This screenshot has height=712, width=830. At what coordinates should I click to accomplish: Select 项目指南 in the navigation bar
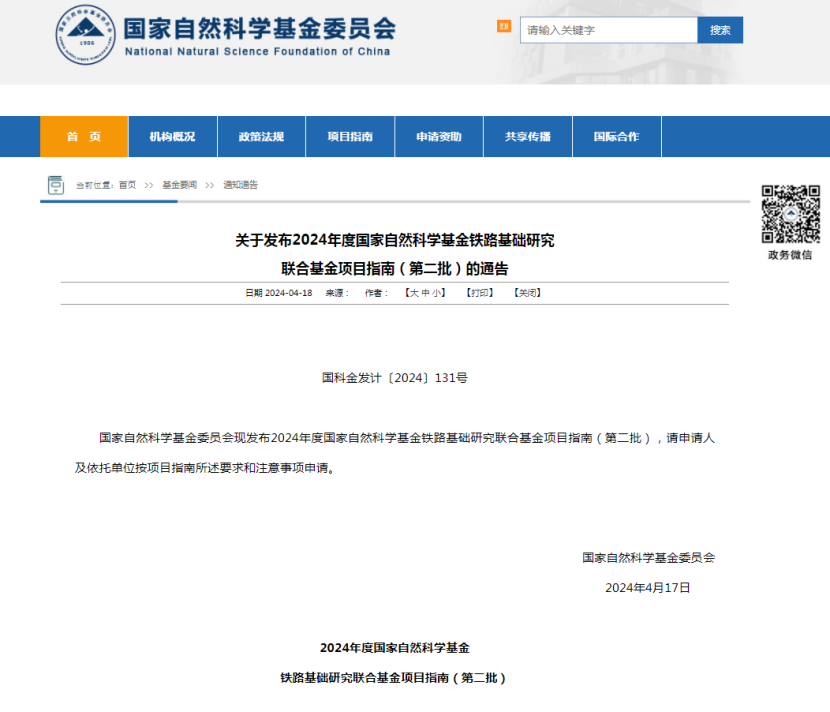coord(350,137)
